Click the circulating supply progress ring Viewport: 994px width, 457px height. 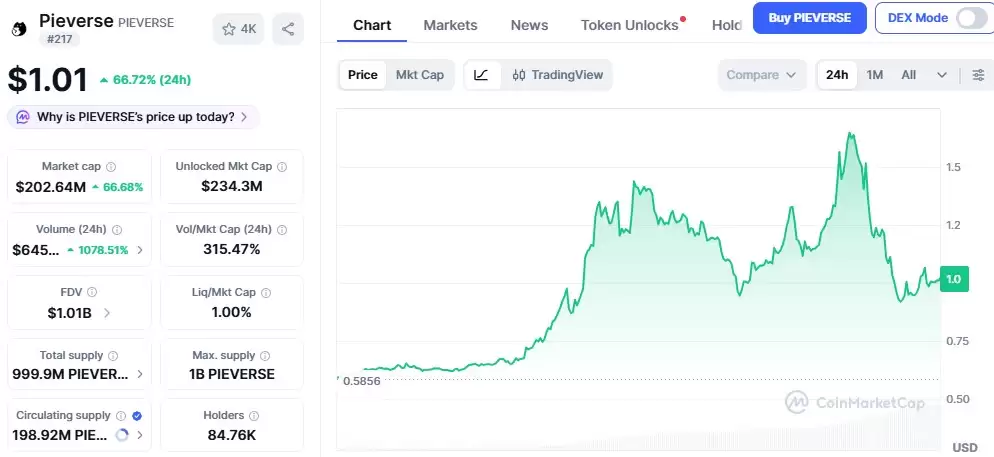point(122,435)
